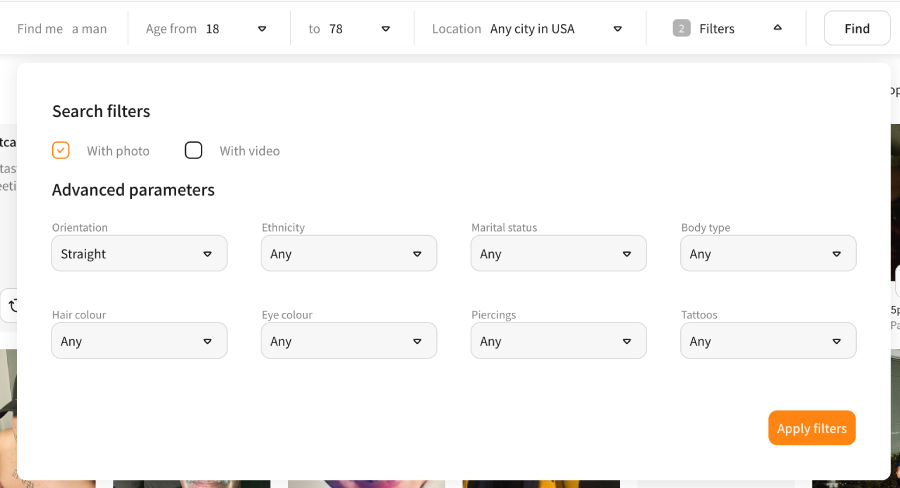Click the With video label text

pyautogui.click(x=250, y=151)
